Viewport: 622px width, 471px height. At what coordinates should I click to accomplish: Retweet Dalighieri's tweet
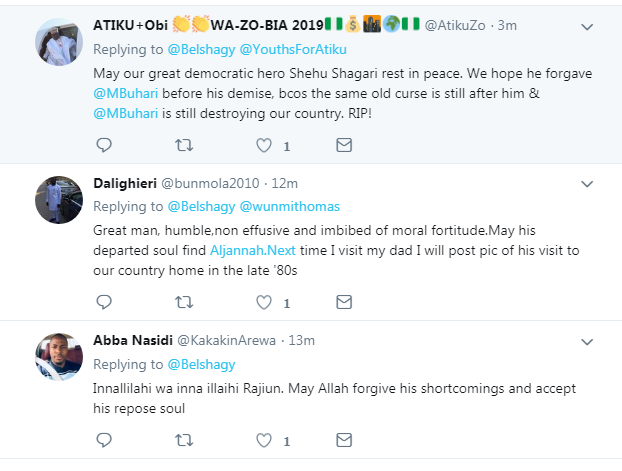tap(184, 300)
